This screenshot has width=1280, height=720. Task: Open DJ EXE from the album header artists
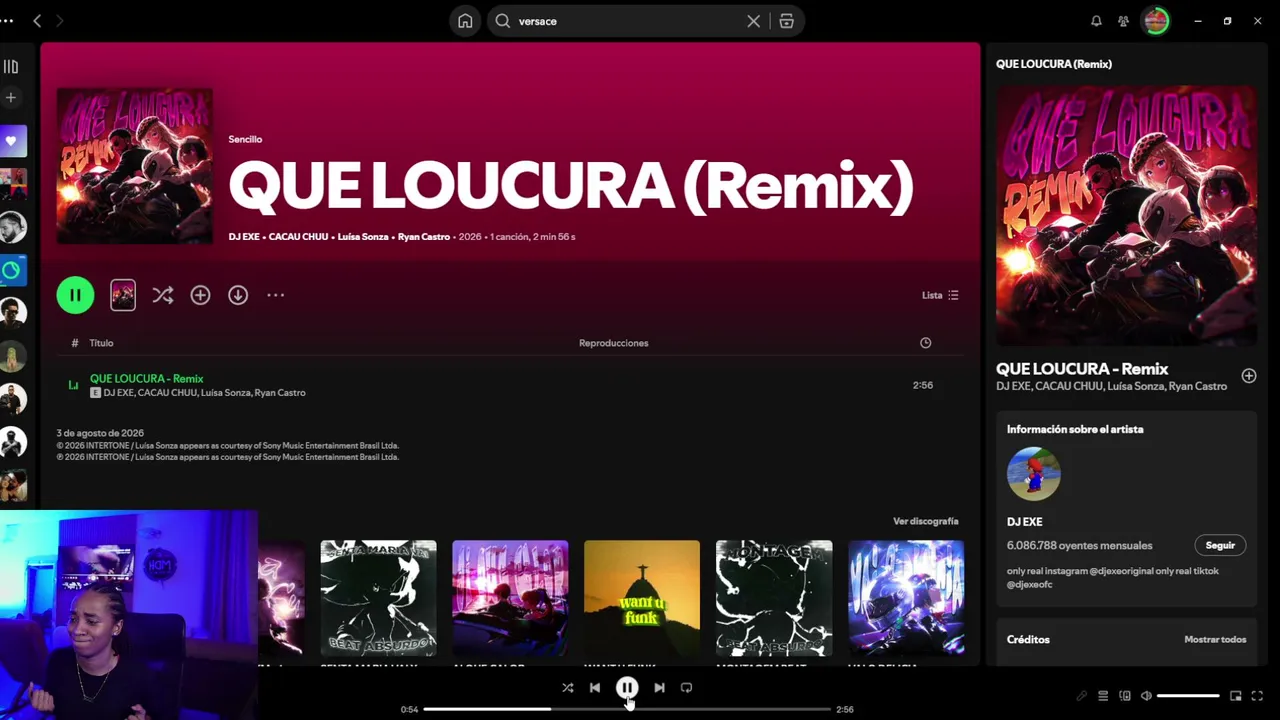pyautogui.click(x=246, y=237)
